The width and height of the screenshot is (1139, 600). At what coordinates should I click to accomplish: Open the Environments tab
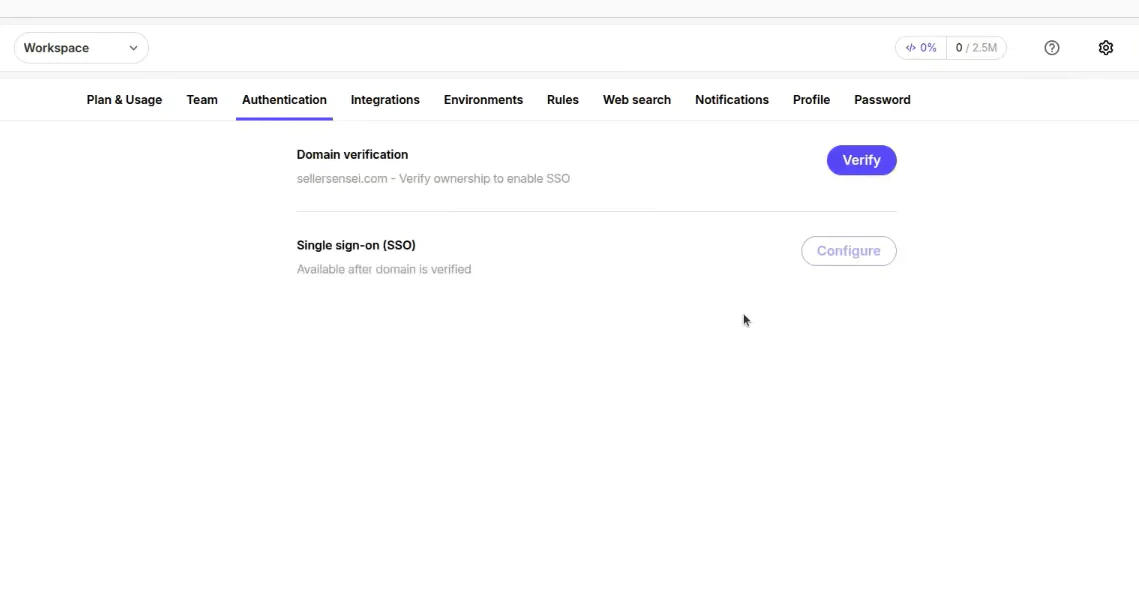pyautogui.click(x=483, y=100)
